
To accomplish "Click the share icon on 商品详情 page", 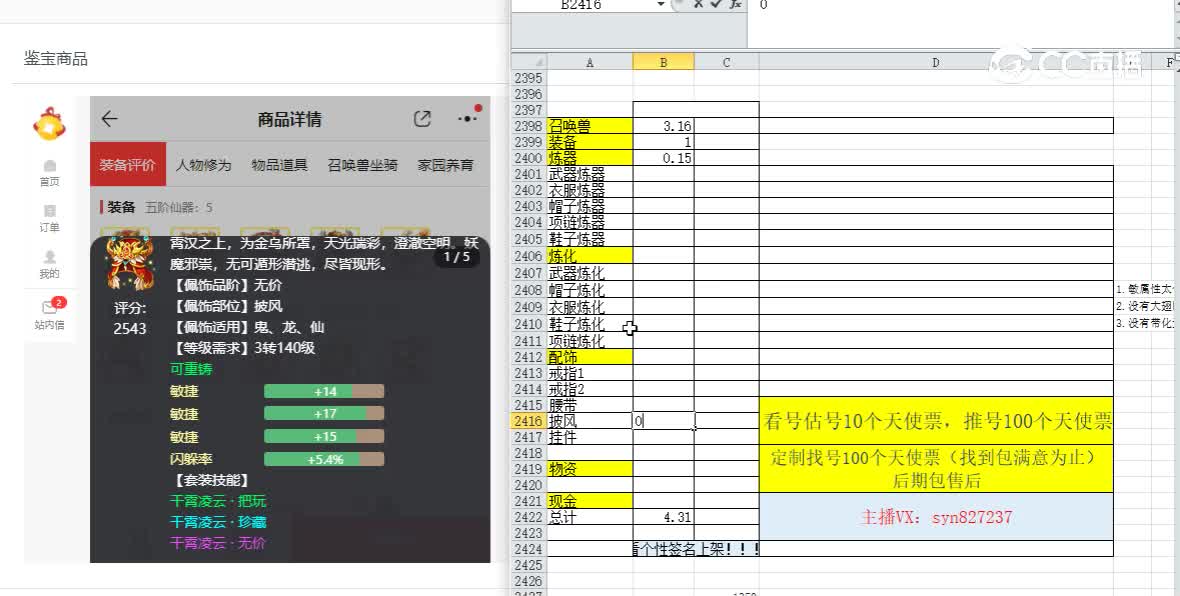I will (x=421, y=118).
